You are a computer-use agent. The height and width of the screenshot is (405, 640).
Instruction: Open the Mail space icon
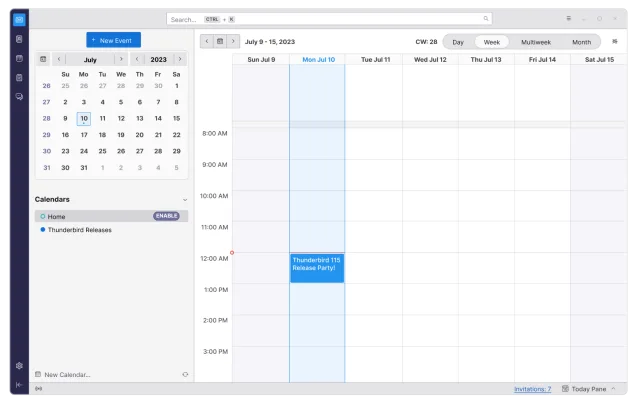[x=19, y=20]
